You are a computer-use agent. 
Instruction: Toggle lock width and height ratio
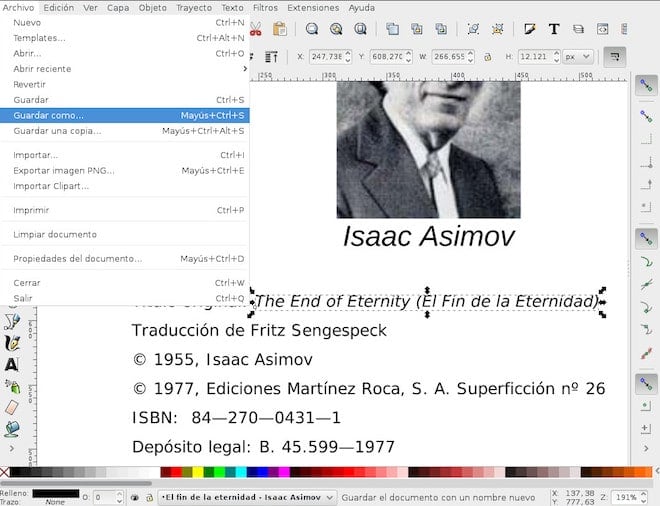click(x=487, y=57)
